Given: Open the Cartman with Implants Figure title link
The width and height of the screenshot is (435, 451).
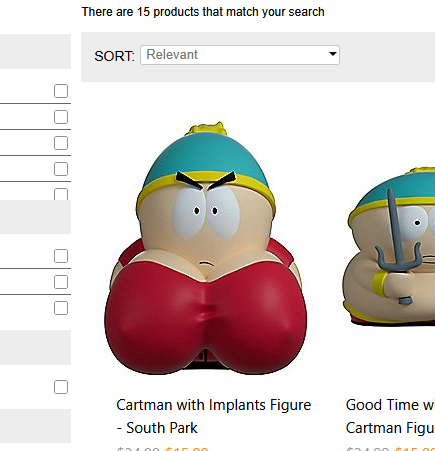Looking at the screenshot, I should pos(214,416).
